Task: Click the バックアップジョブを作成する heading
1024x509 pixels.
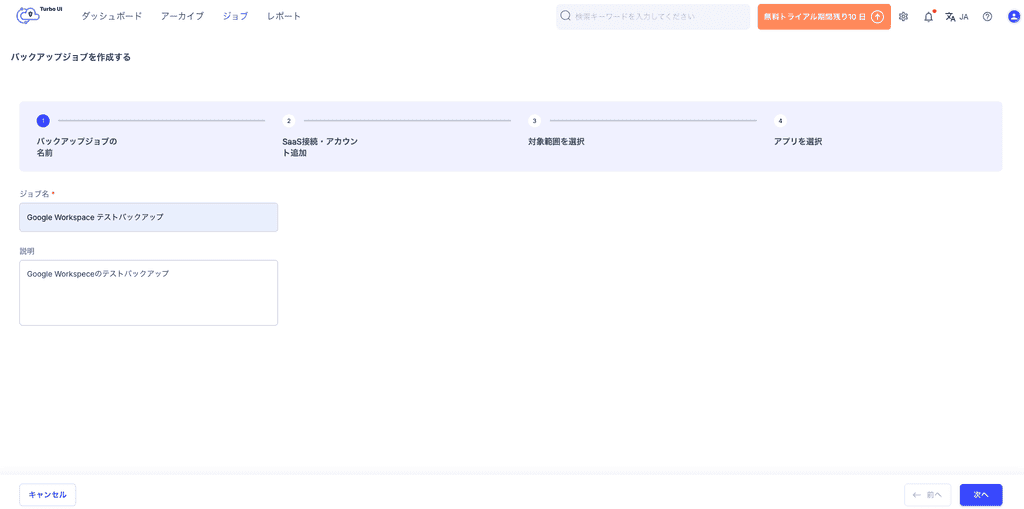Action: coord(71,57)
